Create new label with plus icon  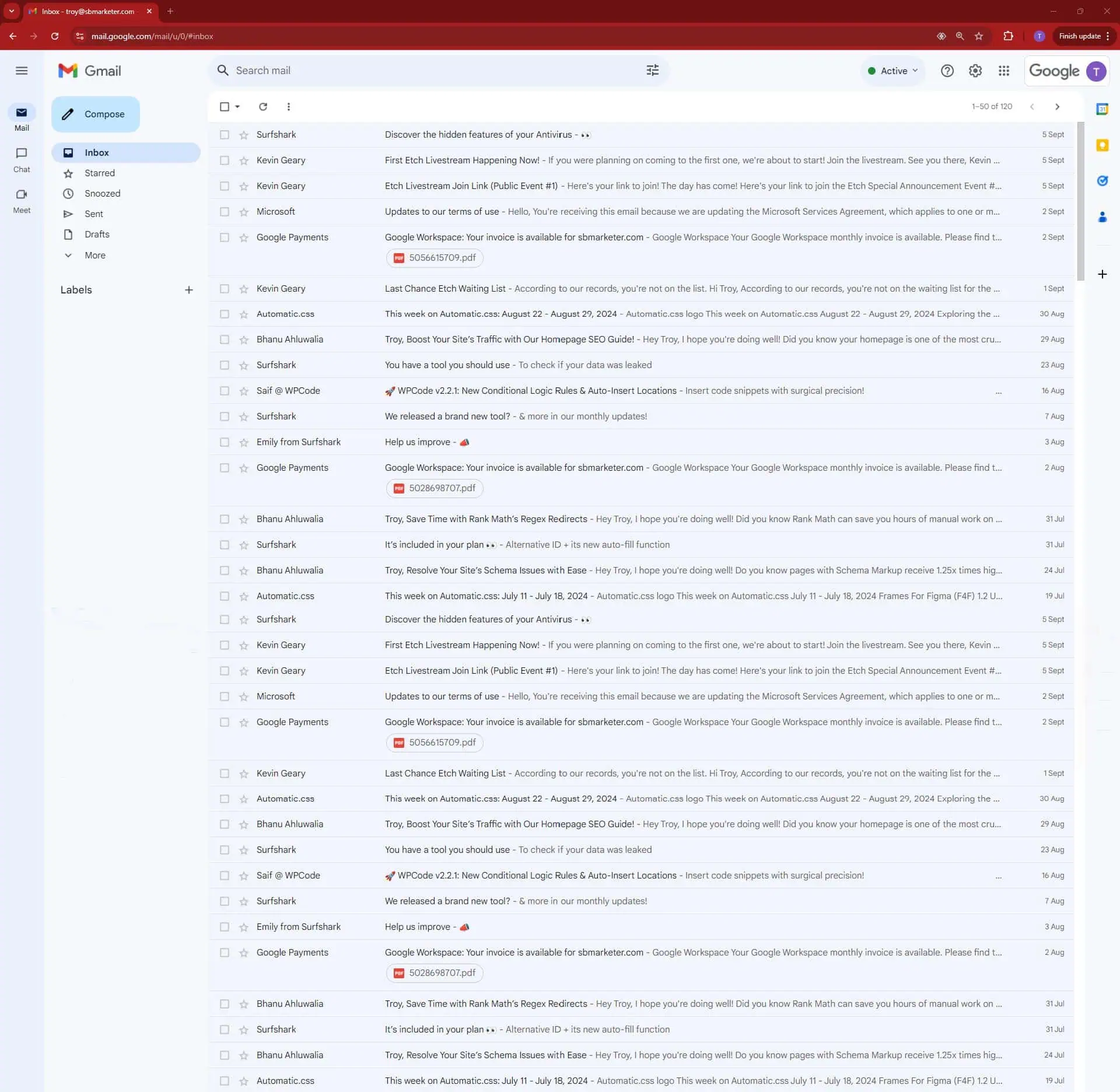click(188, 290)
